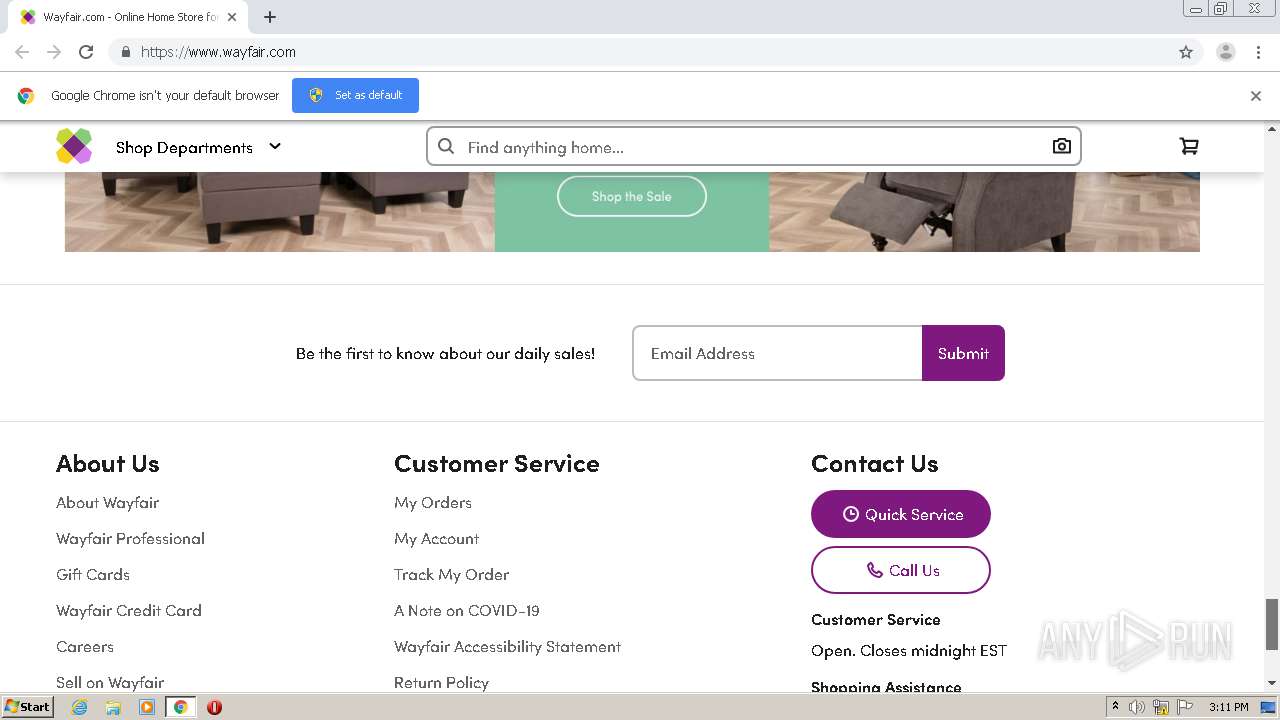This screenshot has height=720, width=1280.
Task: Show hidden tray icons arrow
Action: click(x=1115, y=707)
